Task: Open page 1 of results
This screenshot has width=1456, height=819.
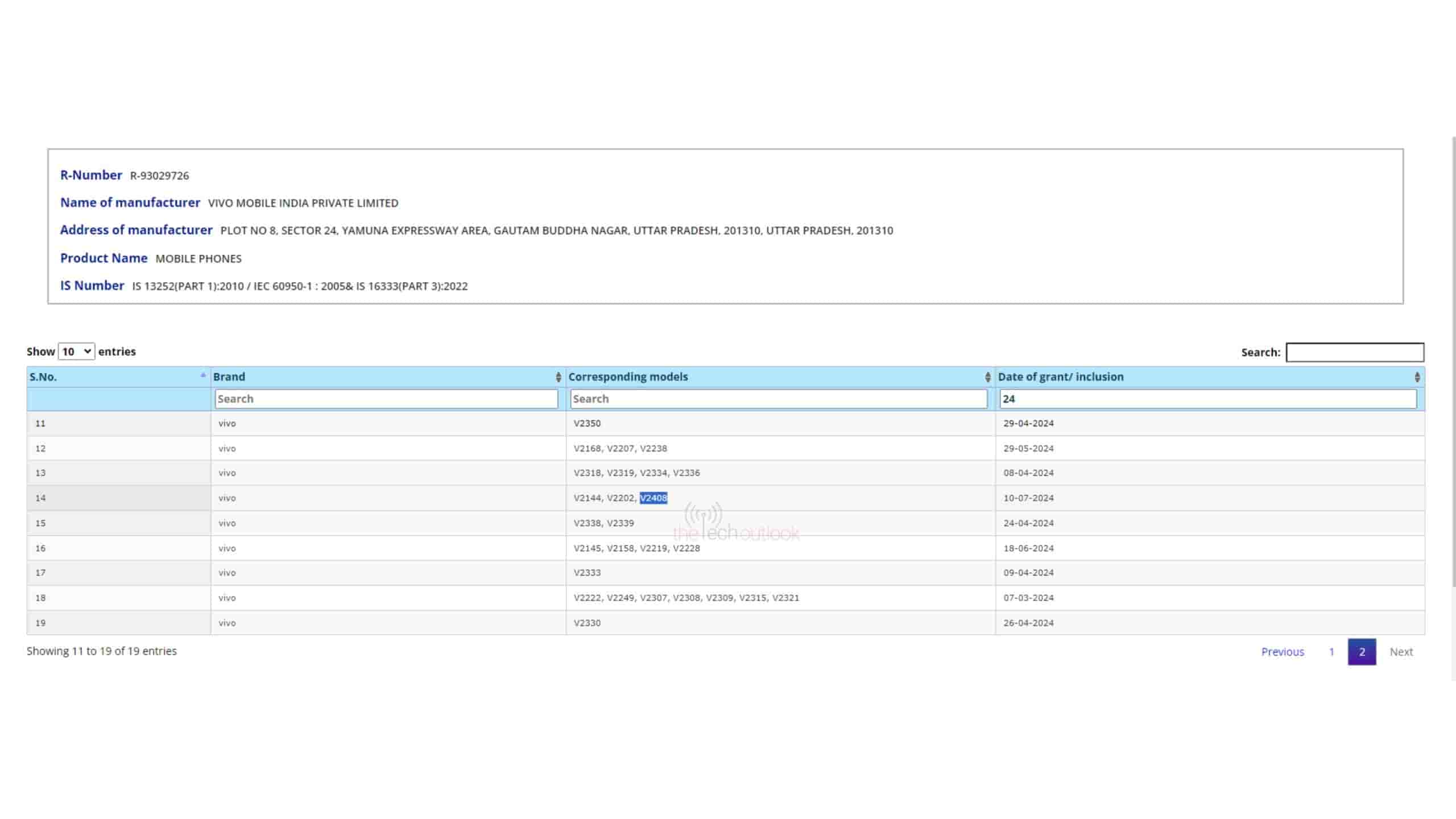Action: 1331,652
